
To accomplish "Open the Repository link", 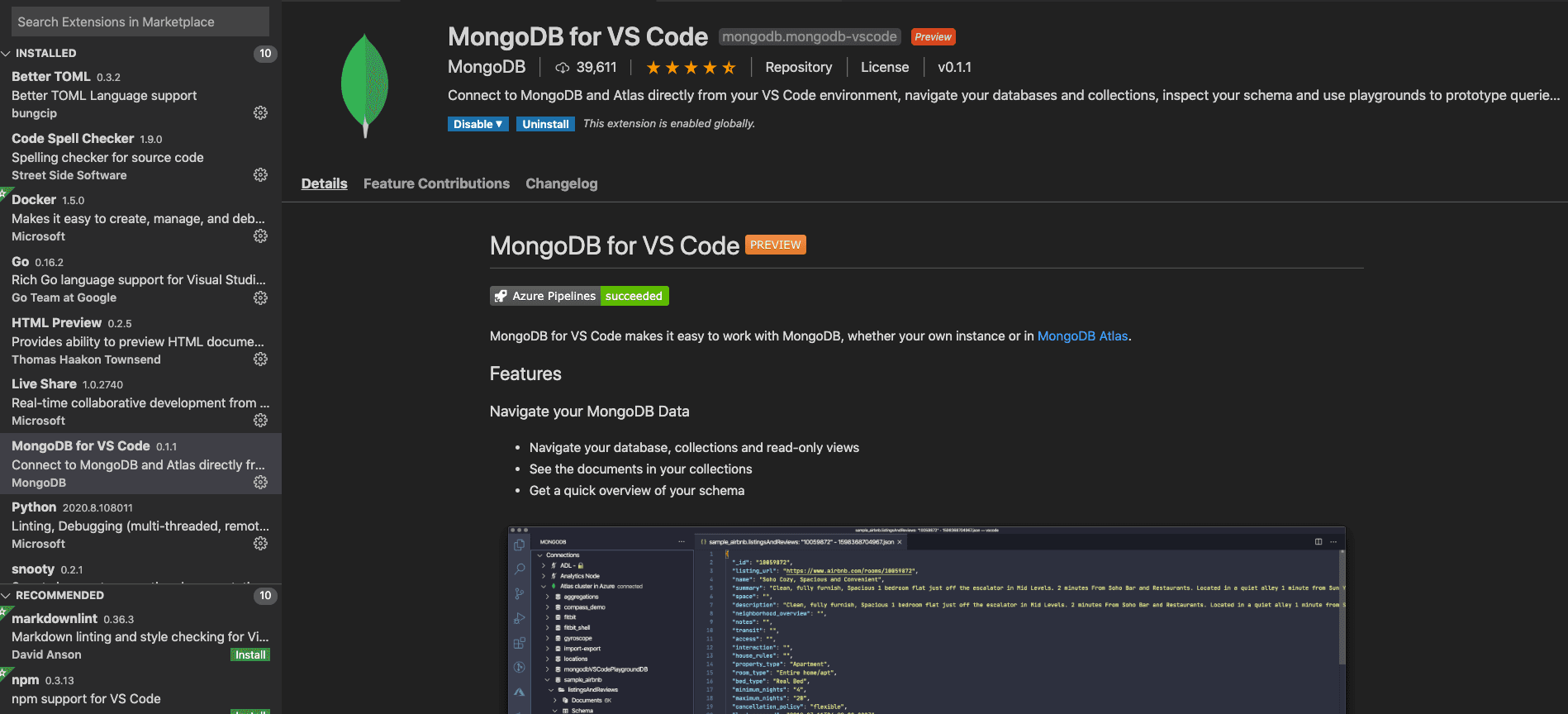I will point(798,68).
